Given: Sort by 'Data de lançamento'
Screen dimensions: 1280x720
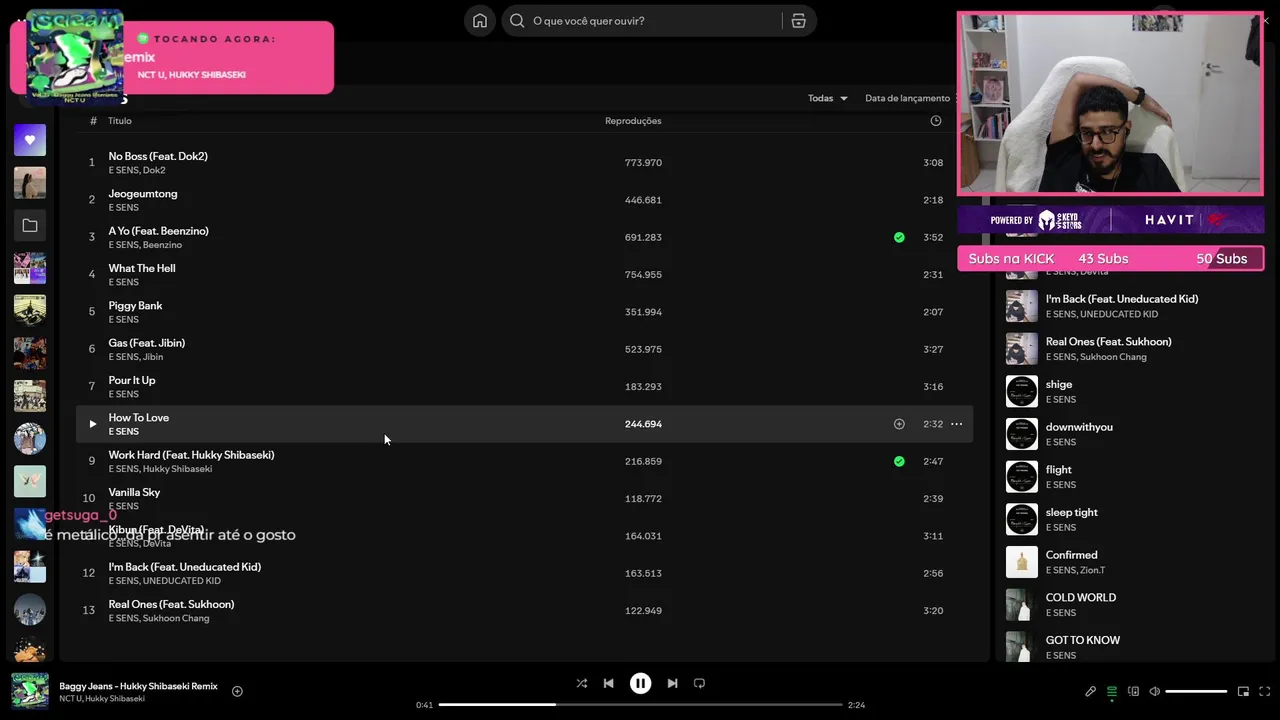Looking at the screenshot, I should tap(907, 98).
